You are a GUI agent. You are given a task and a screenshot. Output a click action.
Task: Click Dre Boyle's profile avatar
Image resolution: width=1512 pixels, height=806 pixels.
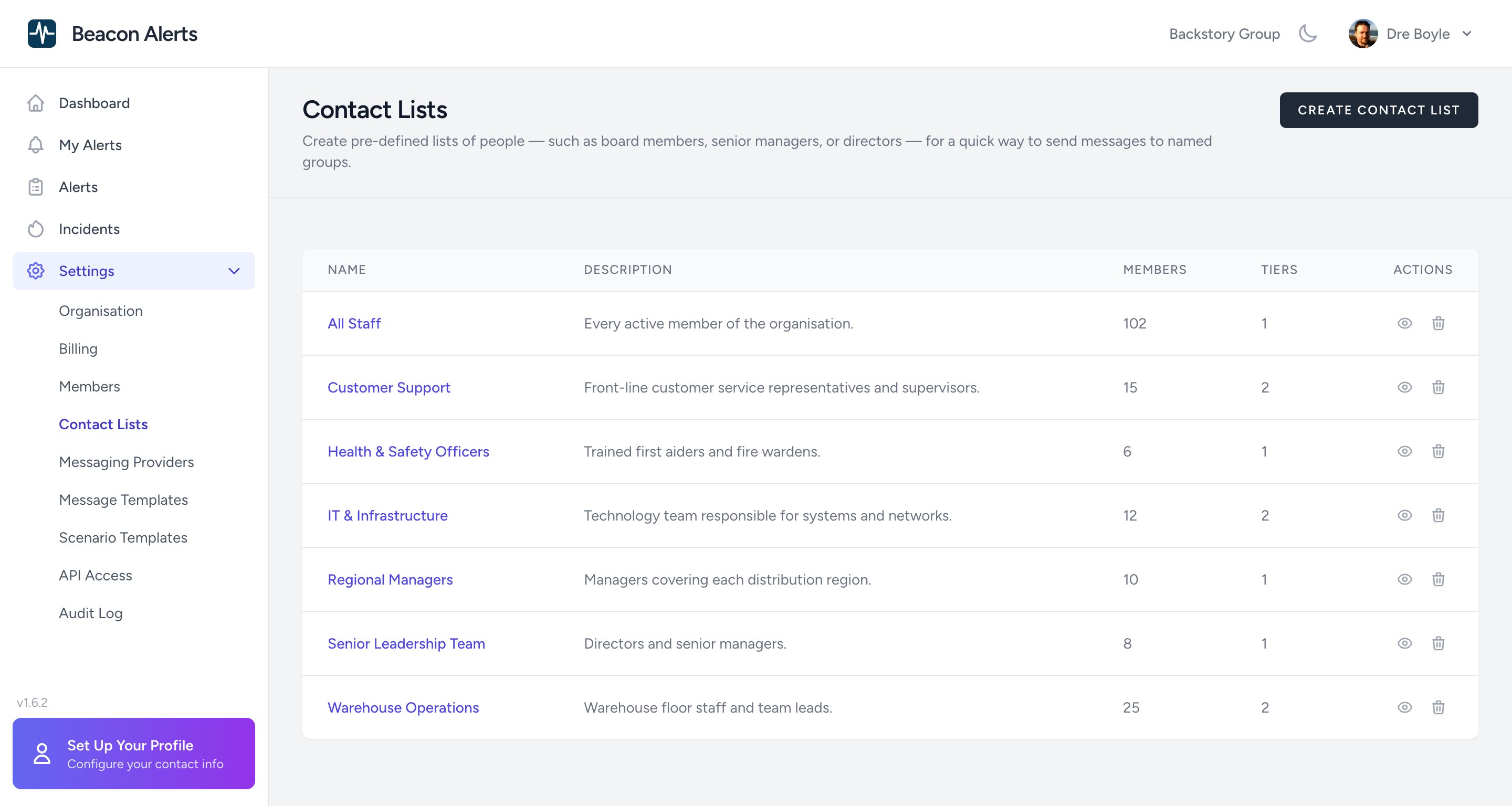1363,34
